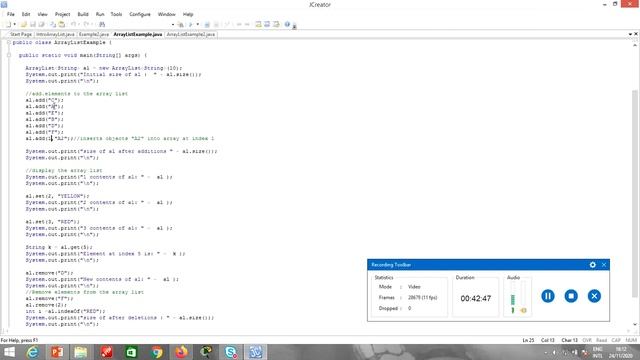Open Skype from the taskbar

tap(231, 352)
